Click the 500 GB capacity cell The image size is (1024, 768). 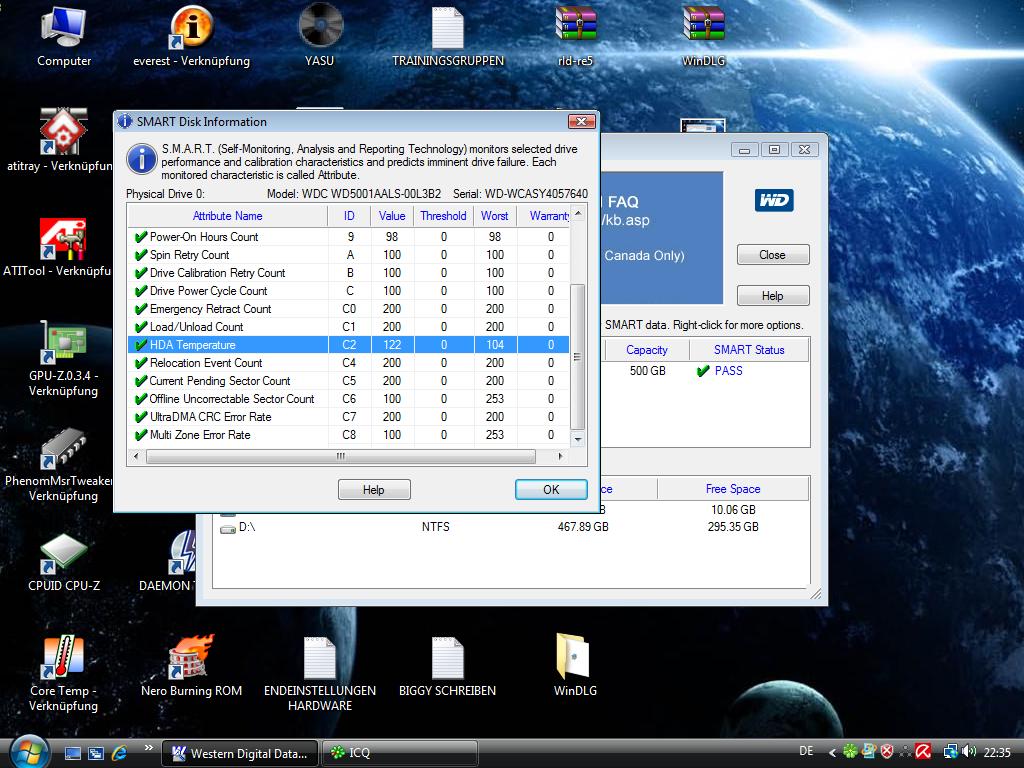647,371
